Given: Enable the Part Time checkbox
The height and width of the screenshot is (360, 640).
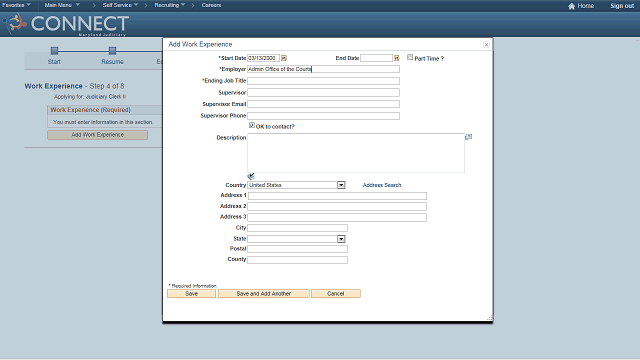Looking at the screenshot, I should [x=410, y=58].
